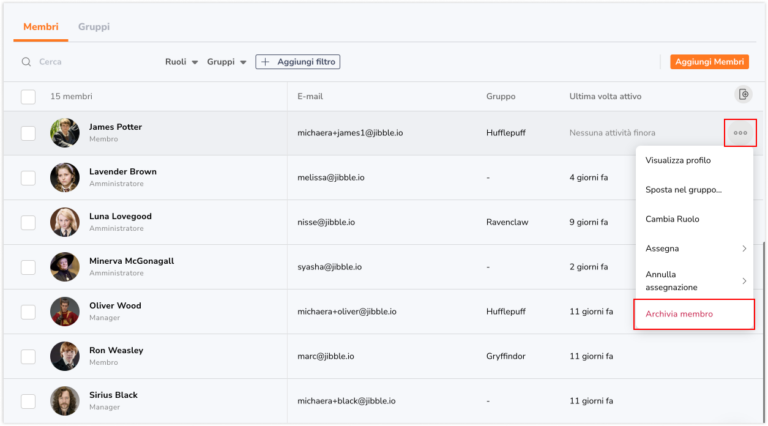Click Minerva McGonagall's avatar
This screenshot has height=426, width=768.
tap(65, 267)
